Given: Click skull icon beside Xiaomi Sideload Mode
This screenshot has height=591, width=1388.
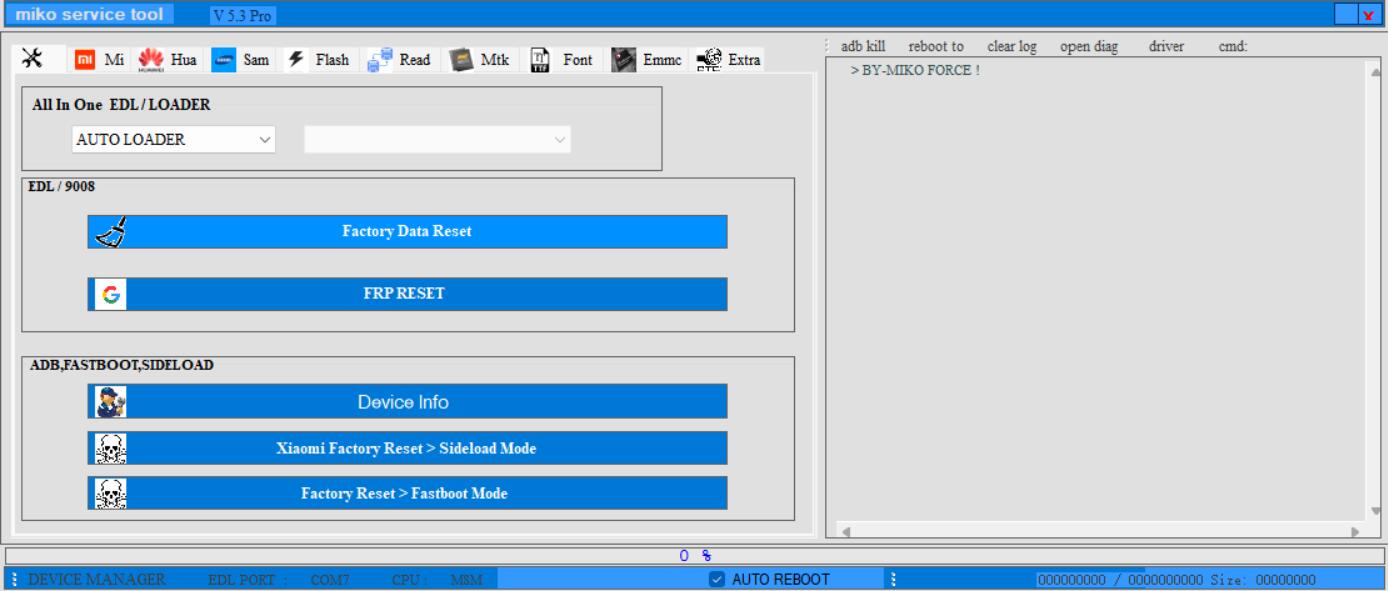Looking at the screenshot, I should (109, 449).
